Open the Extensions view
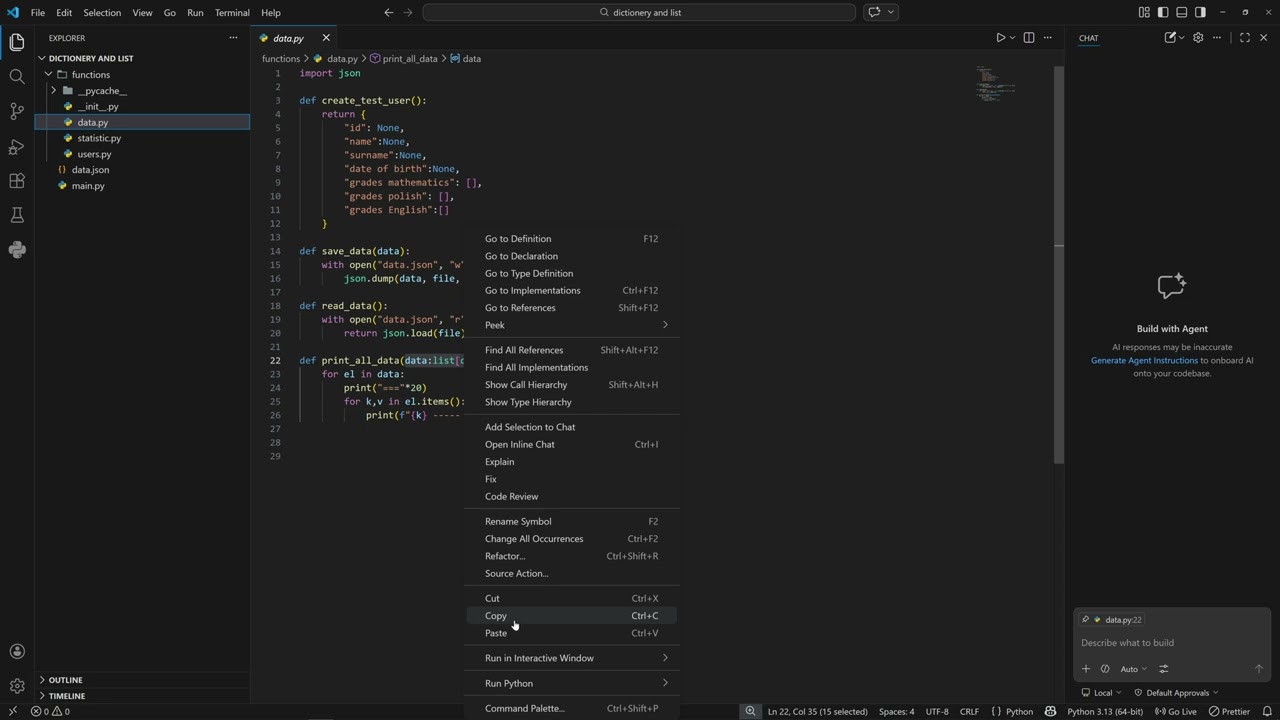The width and height of the screenshot is (1280, 720). [x=17, y=181]
